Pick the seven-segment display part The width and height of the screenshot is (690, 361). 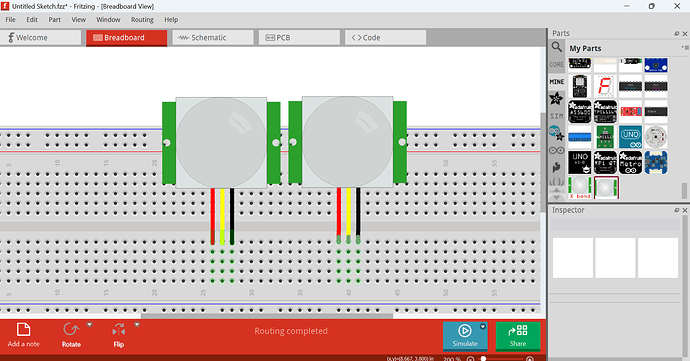pyautogui.click(x=605, y=86)
